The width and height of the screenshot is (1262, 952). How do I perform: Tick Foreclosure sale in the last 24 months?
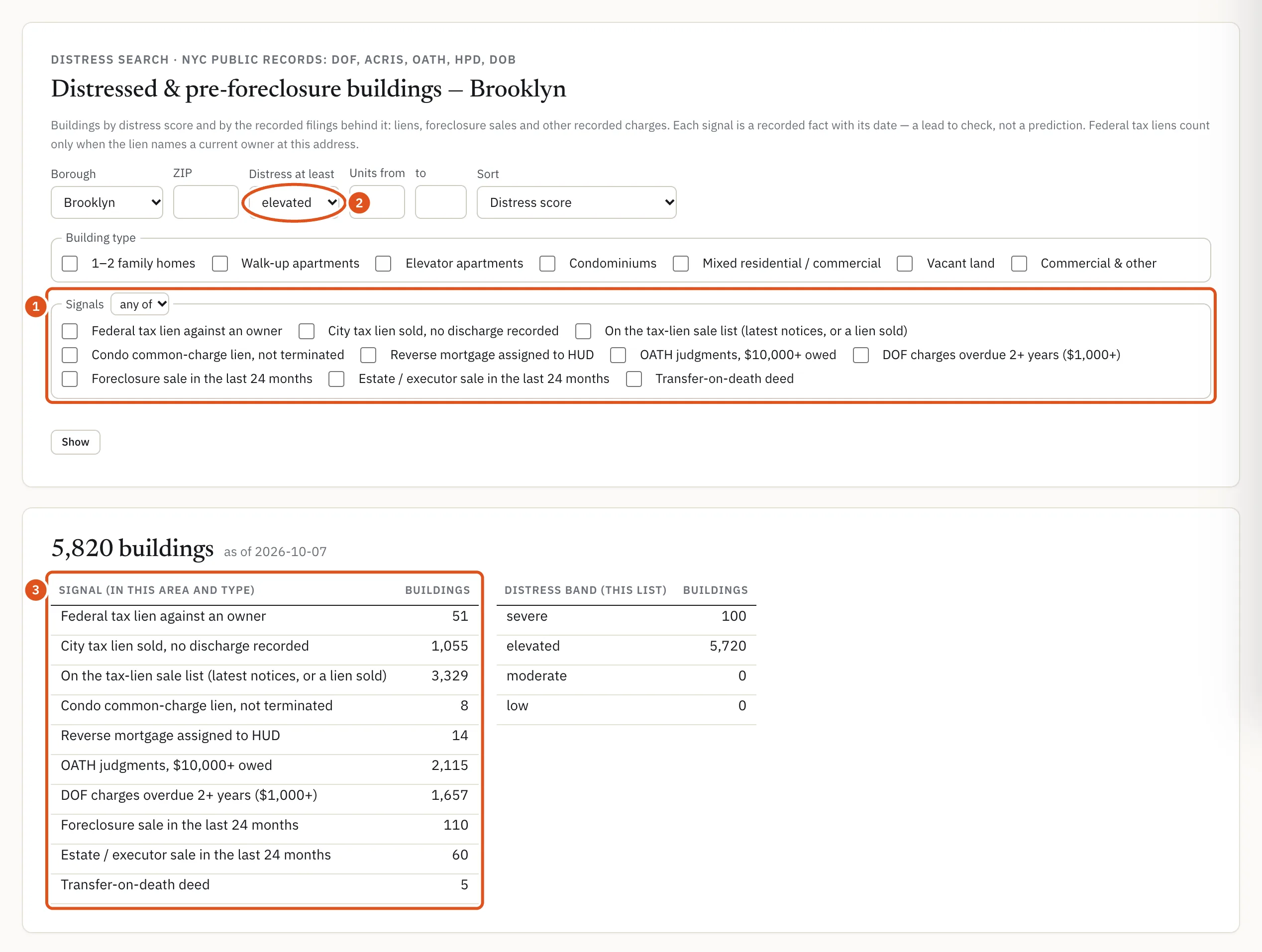click(x=70, y=380)
